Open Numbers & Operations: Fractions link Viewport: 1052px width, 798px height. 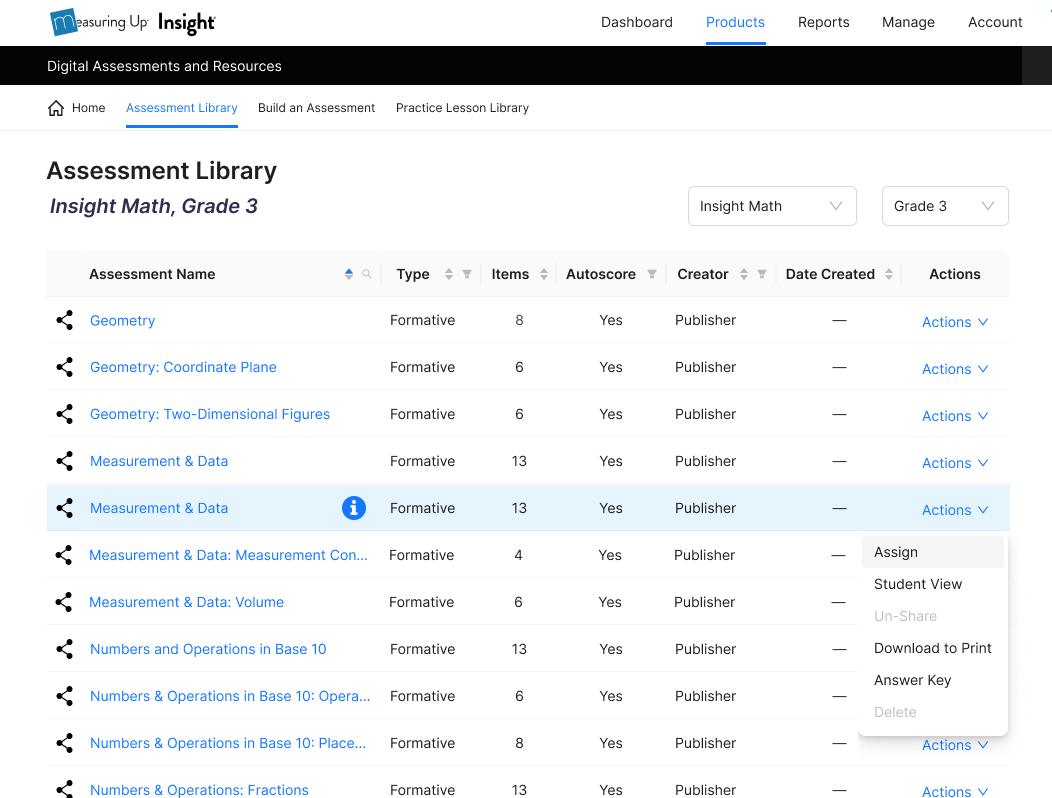[199, 790]
